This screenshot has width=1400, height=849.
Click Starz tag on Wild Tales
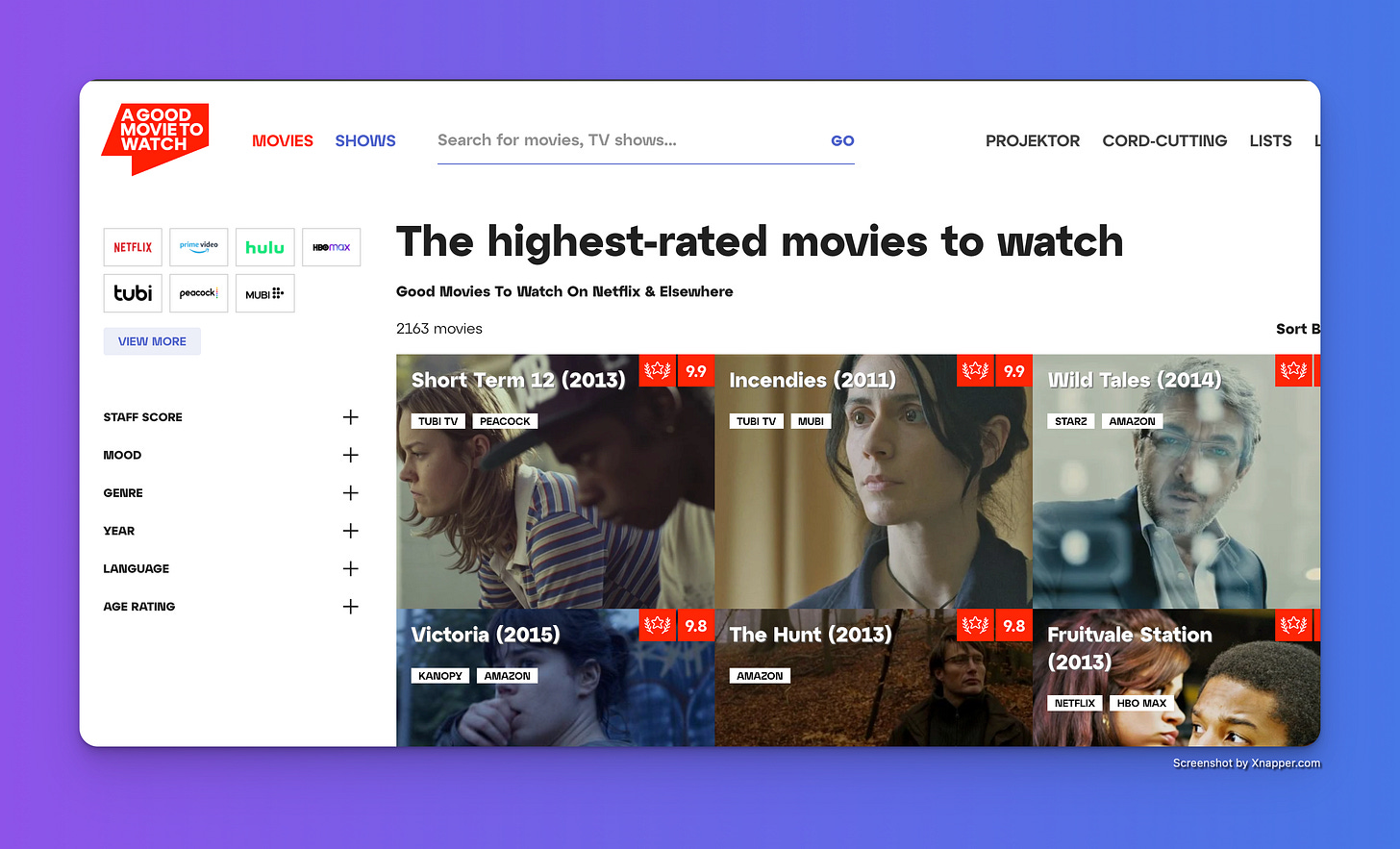click(1071, 421)
